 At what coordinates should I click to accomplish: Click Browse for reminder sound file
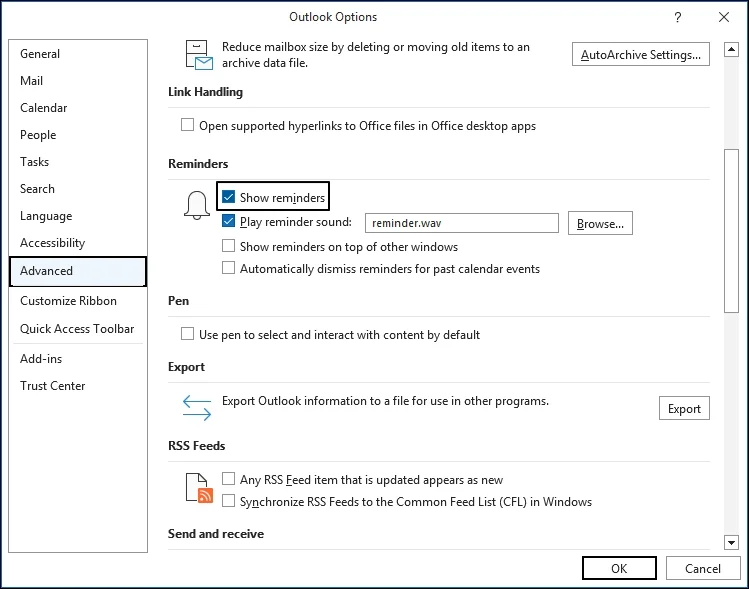click(600, 224)
